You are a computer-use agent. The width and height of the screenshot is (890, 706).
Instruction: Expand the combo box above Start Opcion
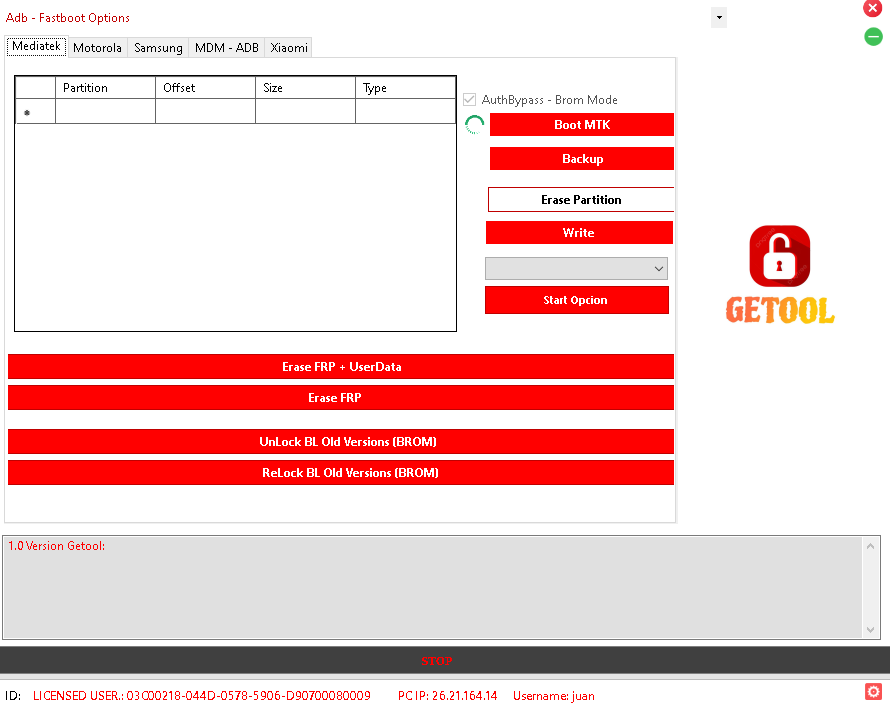576,268
